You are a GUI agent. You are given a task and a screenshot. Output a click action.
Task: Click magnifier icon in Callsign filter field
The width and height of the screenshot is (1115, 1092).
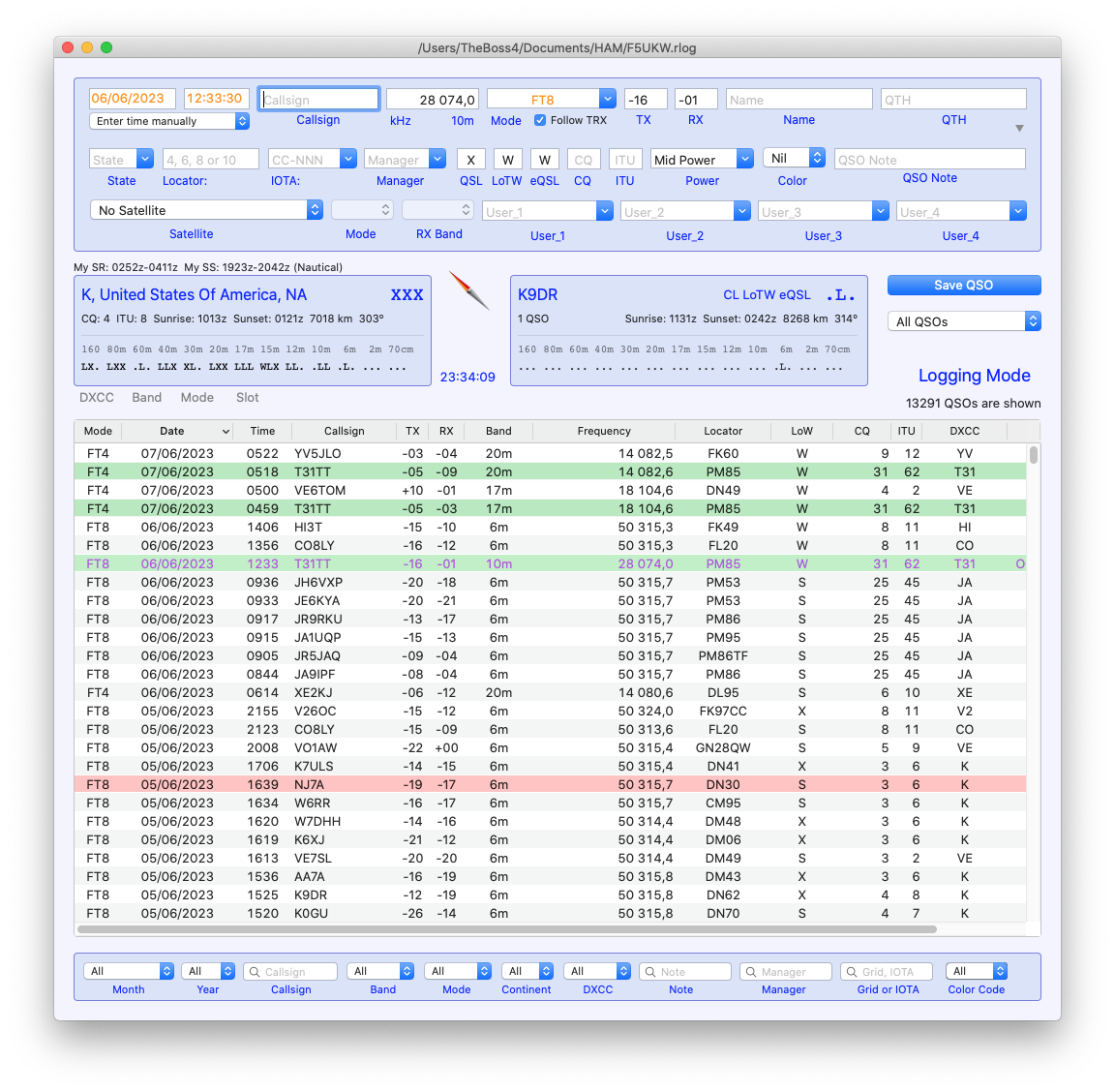tap(254, 972)
